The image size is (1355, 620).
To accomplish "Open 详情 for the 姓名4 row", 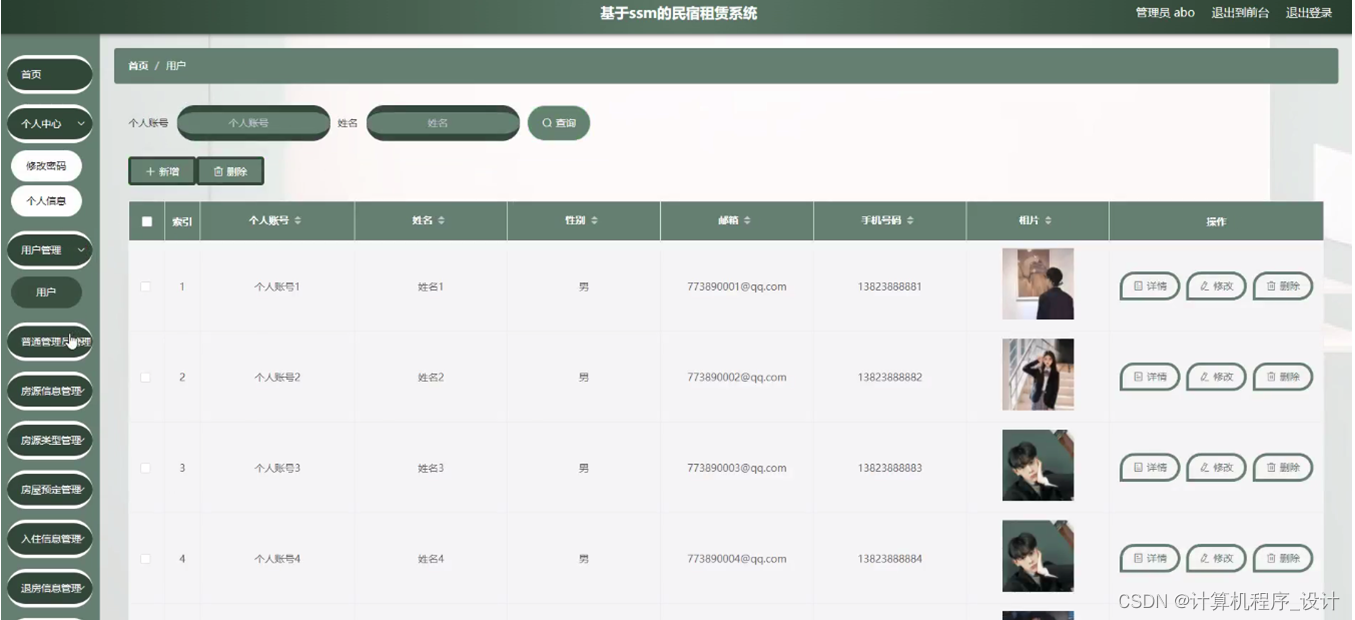I will coord(1150,558).
